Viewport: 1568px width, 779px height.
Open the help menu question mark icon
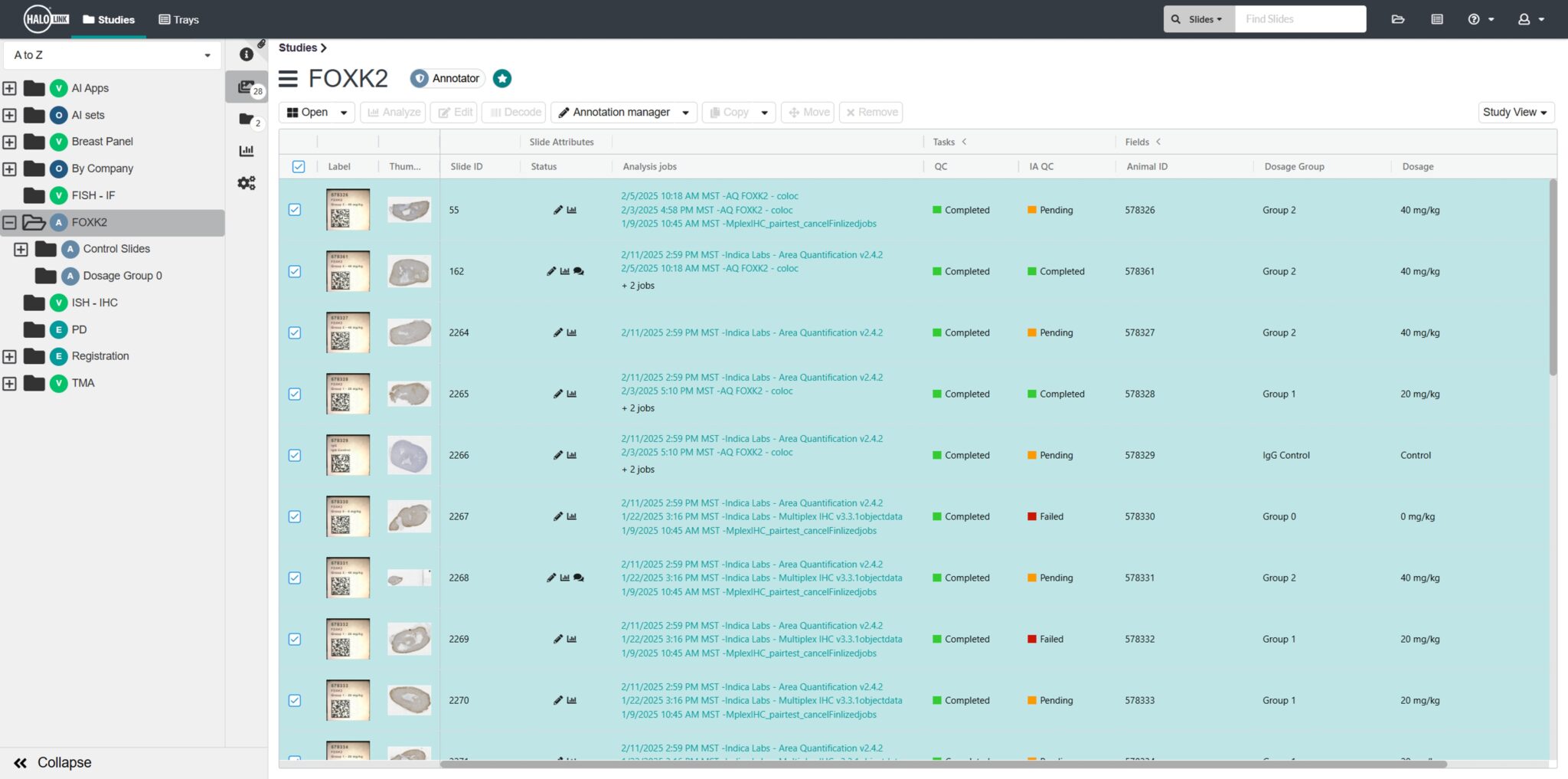click(1475, 18)
